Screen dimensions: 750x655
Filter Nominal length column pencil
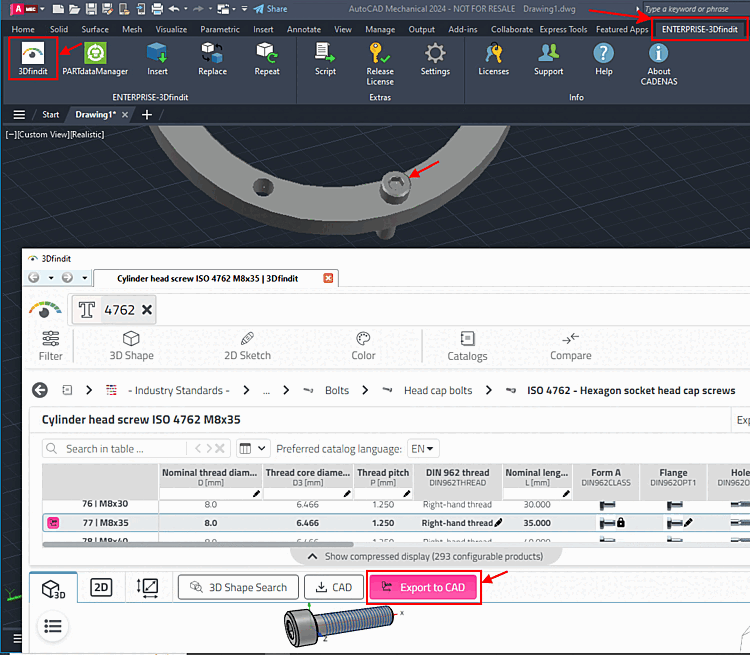(x=566, y=494)
